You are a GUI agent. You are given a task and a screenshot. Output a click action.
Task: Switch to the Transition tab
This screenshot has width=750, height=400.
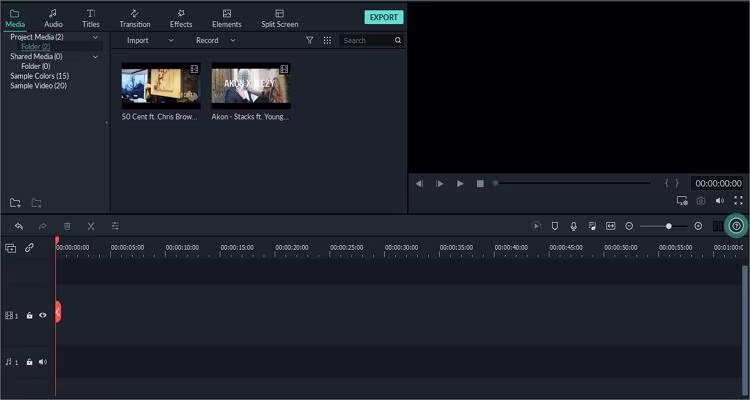[x=135, y=19]
